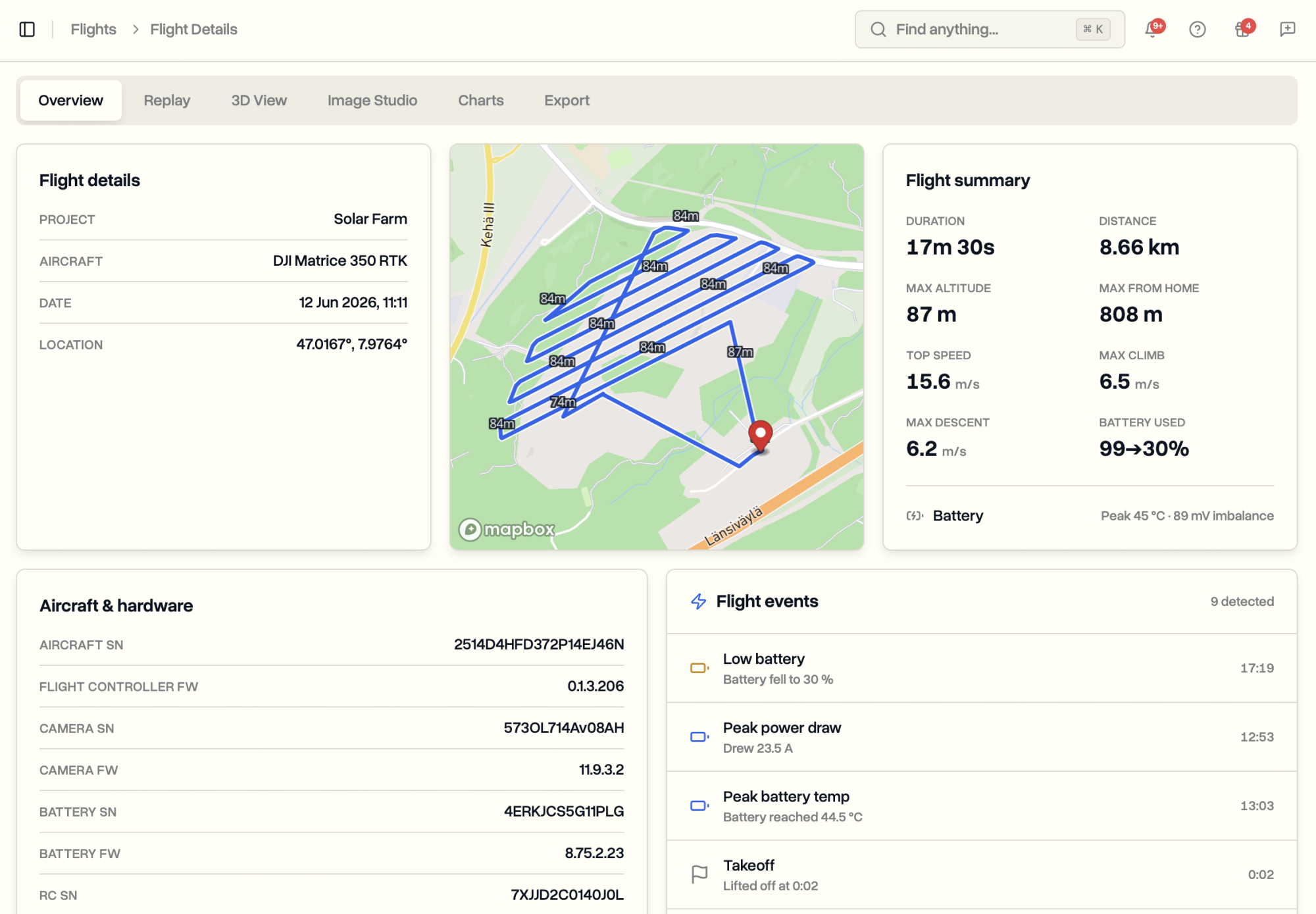Click the 13:03 Peak battery temp timestamp
Screen dimensions: 1316x914
click(1257, 805)
